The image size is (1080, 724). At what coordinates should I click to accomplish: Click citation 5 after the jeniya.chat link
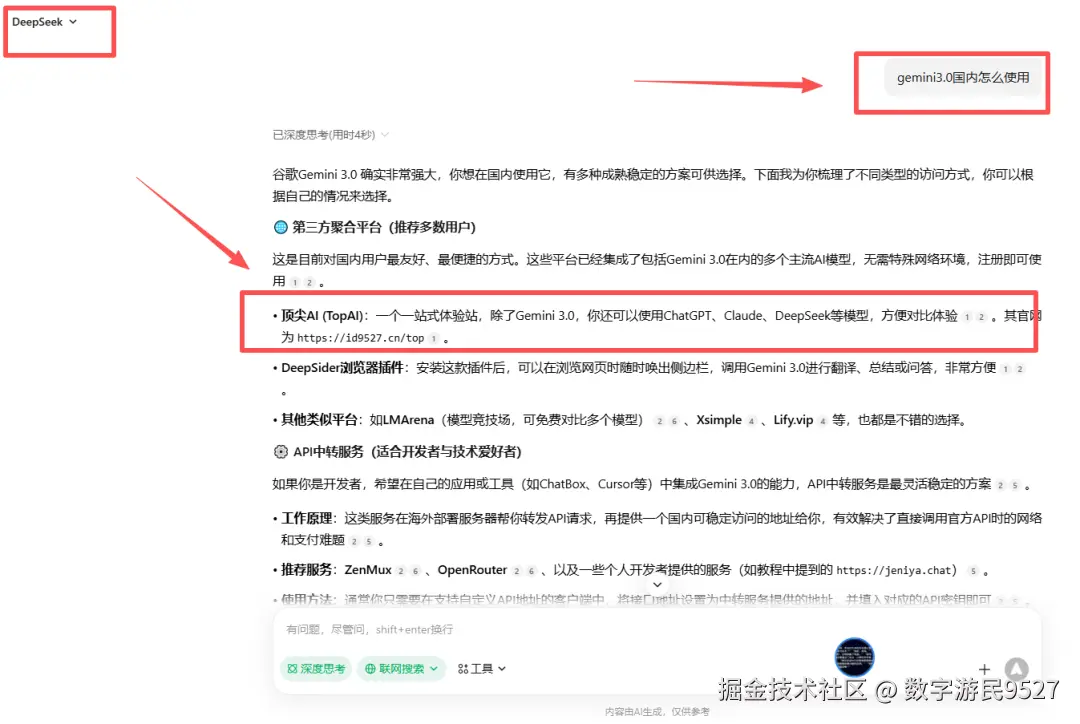pyautogui.click(x=973, y=571)
